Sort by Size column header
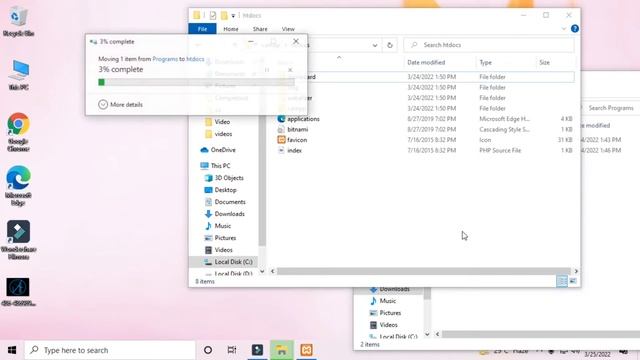640x360 pixels. tap(544, 62)
